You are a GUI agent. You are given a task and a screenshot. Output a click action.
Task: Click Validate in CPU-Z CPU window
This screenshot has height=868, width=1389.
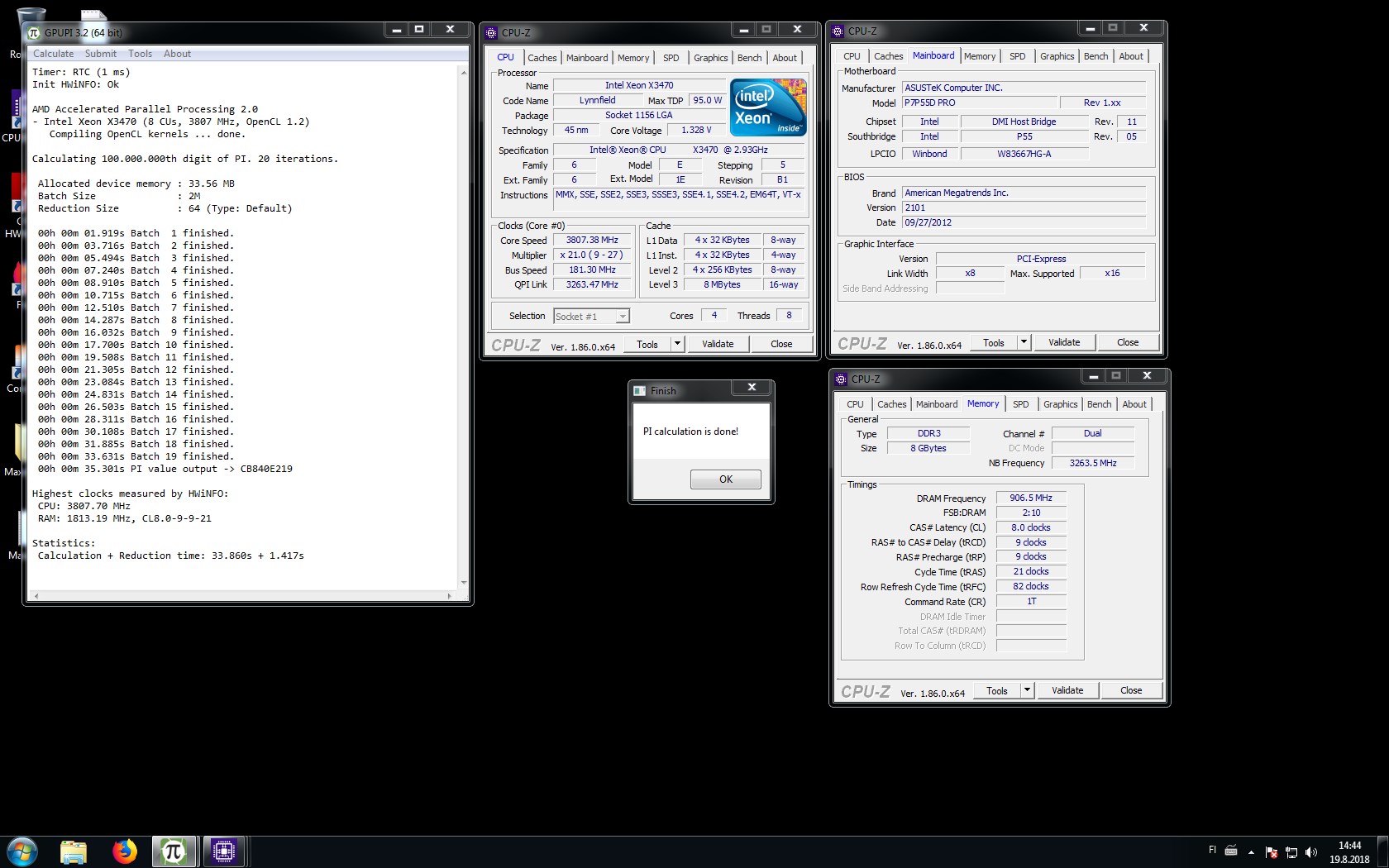[x=718, y=344]
